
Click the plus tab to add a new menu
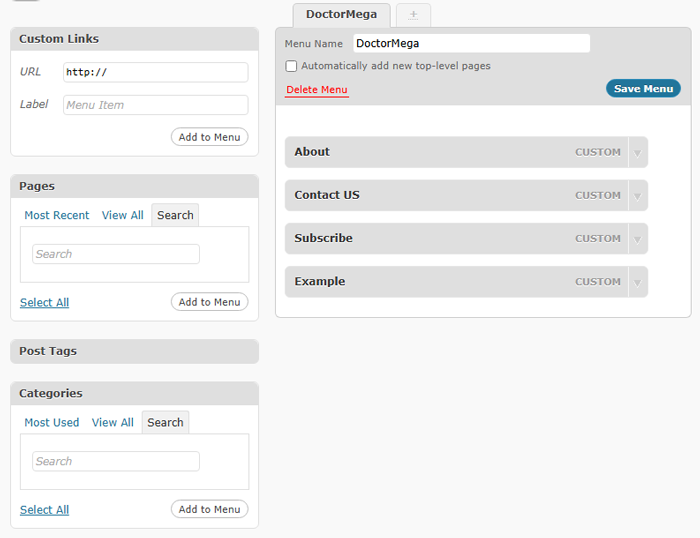point(413,15)
